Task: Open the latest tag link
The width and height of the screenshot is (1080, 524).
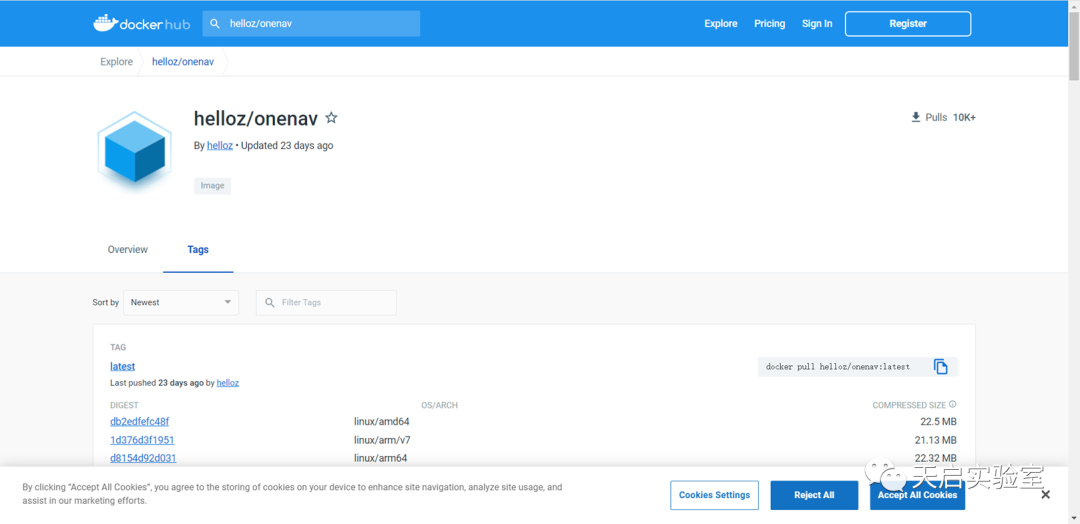Action: click(x=123, y=366)
